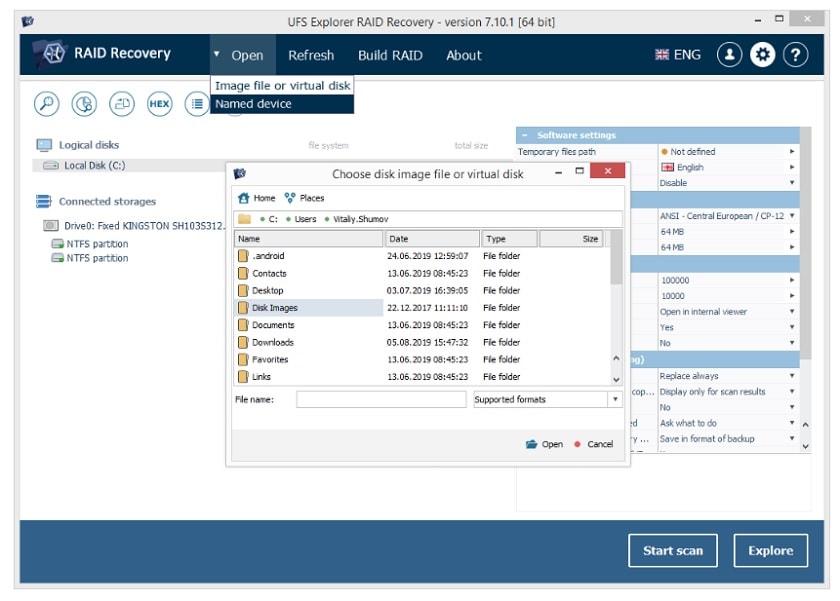Image resolution: width=840 pixels, height=601 pixels.
Task: Go to Home in file dialog
Action: pyautogui.click(x=257, y=198)
